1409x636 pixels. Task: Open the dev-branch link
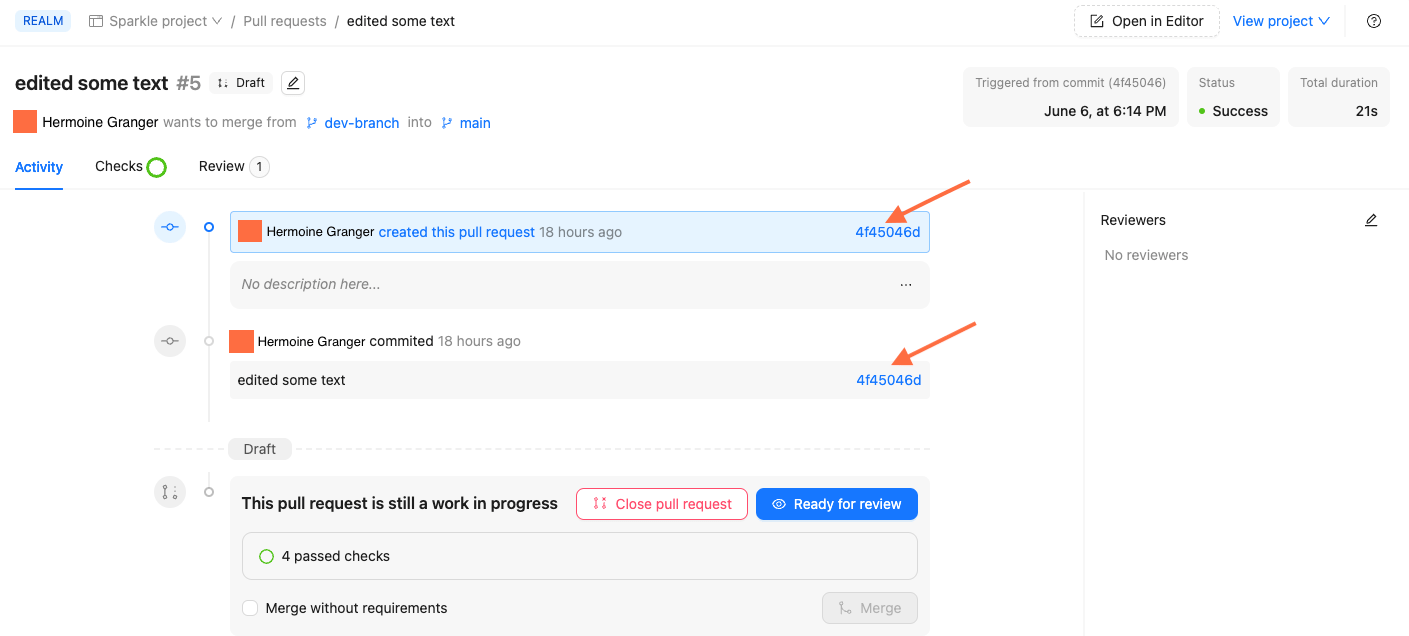click(361, 123)
